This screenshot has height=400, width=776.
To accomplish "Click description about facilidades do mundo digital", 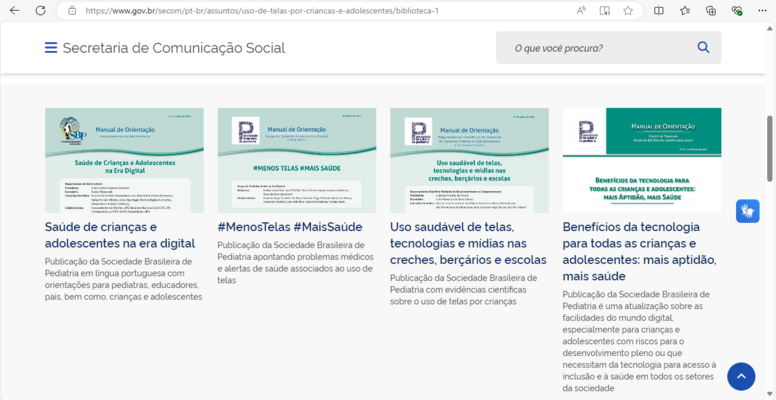I will coord(639,342).
